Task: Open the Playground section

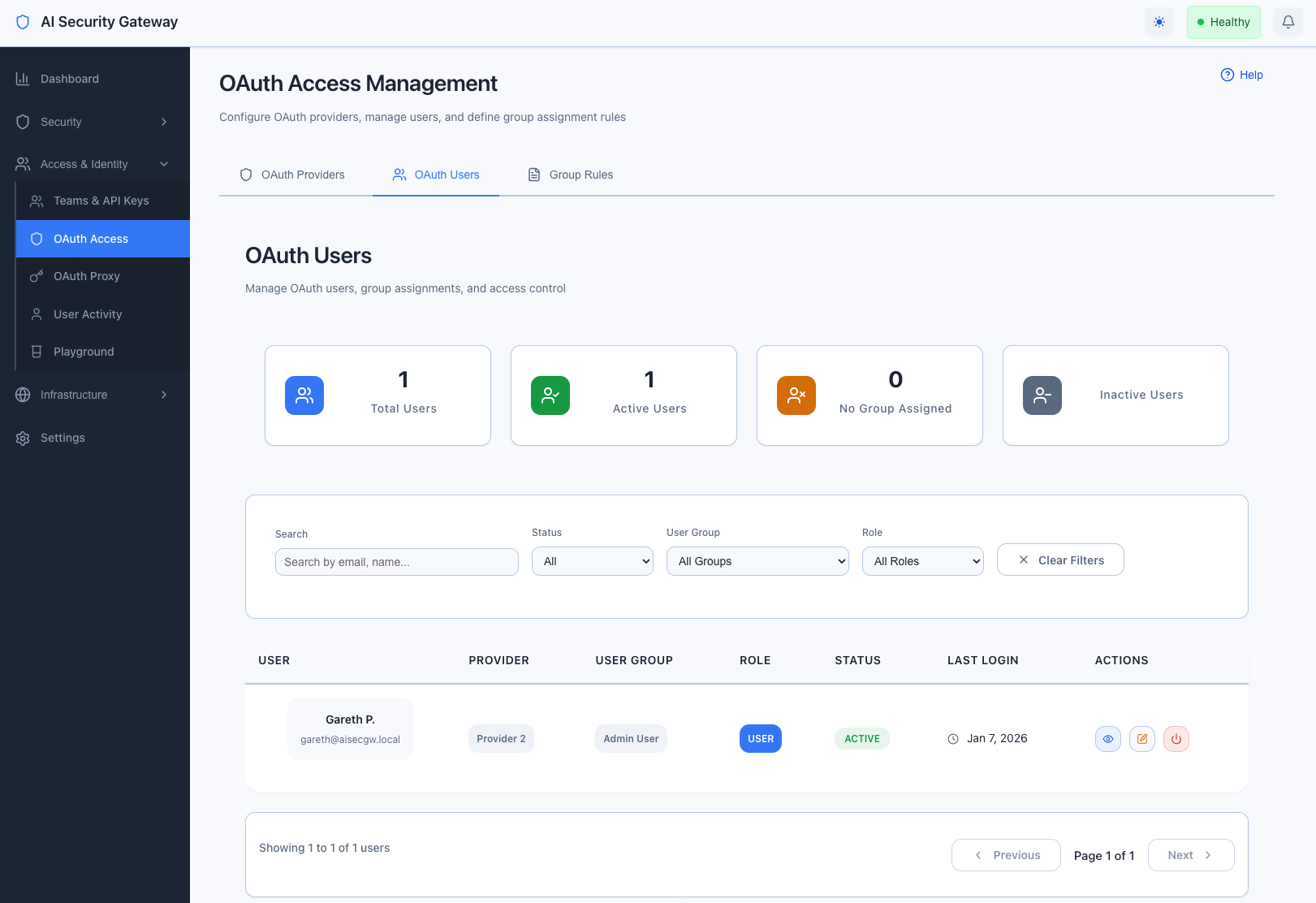Action: 83,352
